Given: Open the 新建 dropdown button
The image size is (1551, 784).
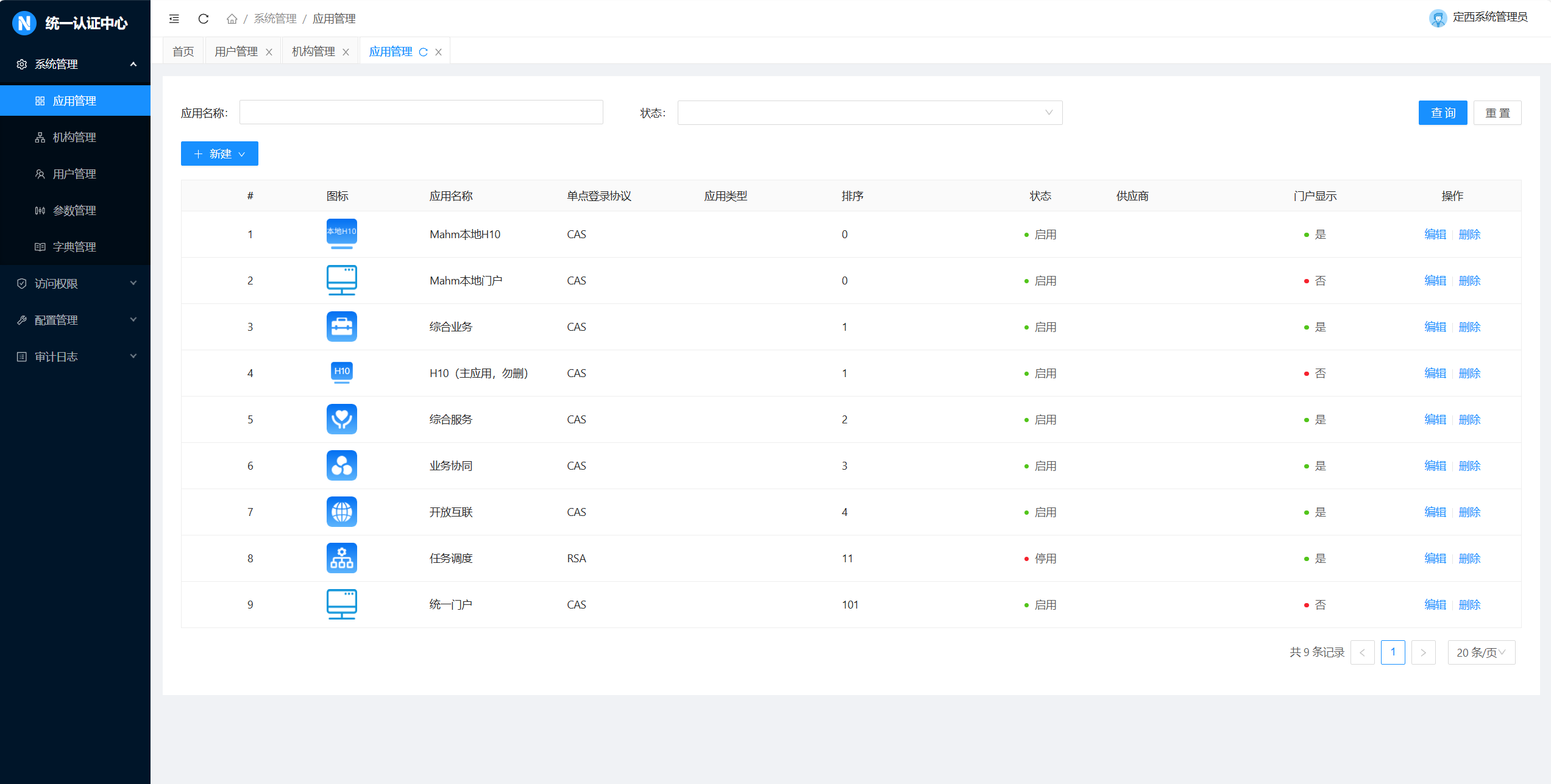Looking at the screenshot, I should (x=219, y=154).
